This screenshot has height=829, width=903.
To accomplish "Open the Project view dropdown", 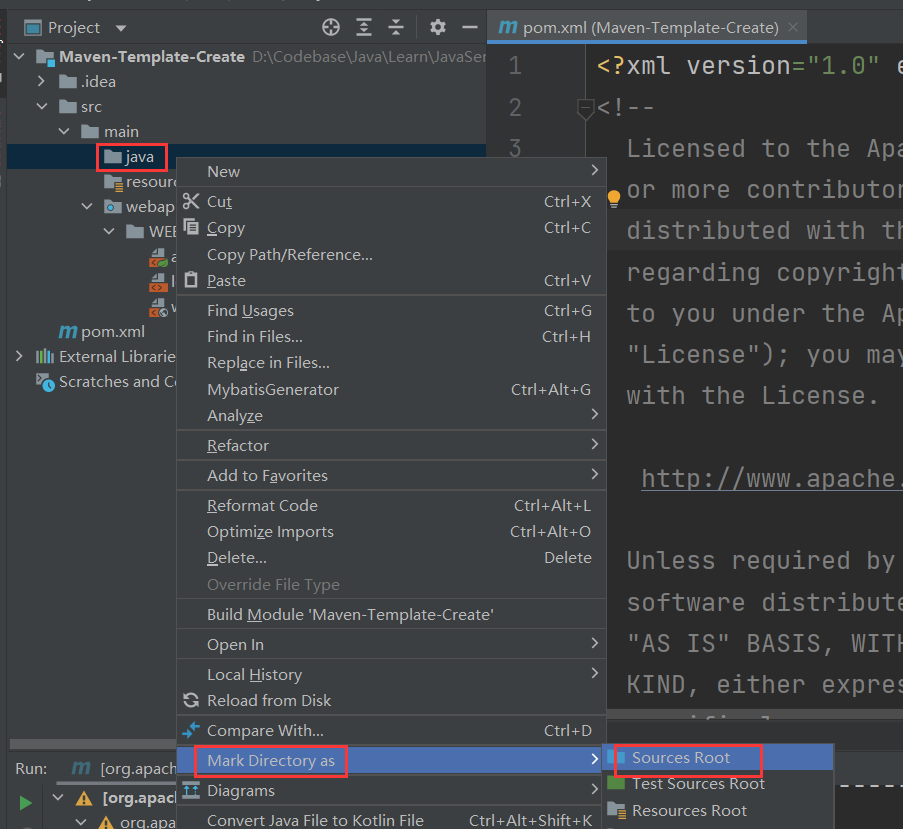I will 121,28.
